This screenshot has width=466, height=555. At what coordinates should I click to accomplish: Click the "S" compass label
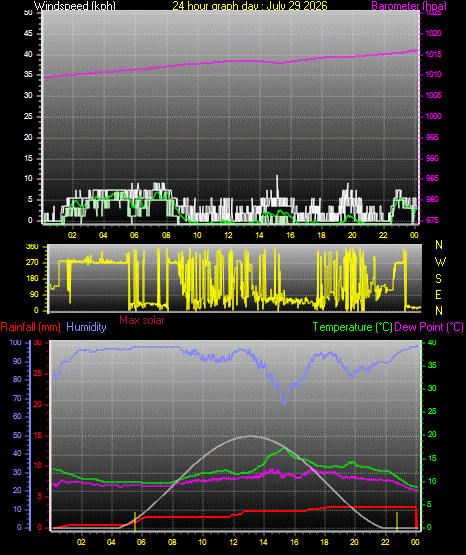coord(438,279)
